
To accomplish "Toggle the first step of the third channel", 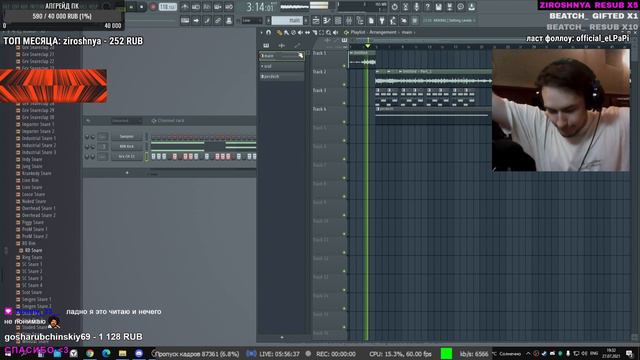I will click(x=153, y=156).
